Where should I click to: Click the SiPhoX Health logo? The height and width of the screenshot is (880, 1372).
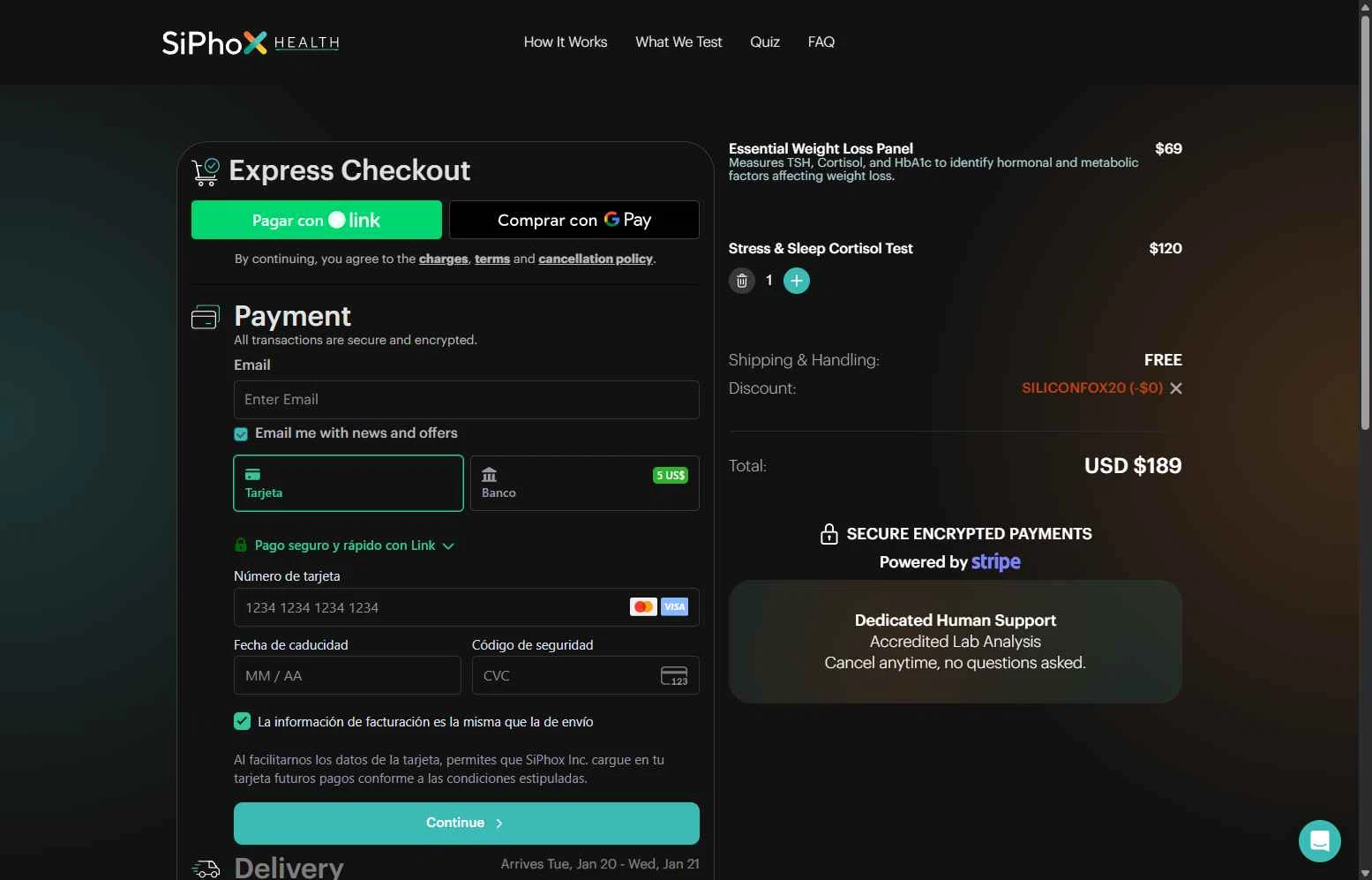[x=251, y=42]
